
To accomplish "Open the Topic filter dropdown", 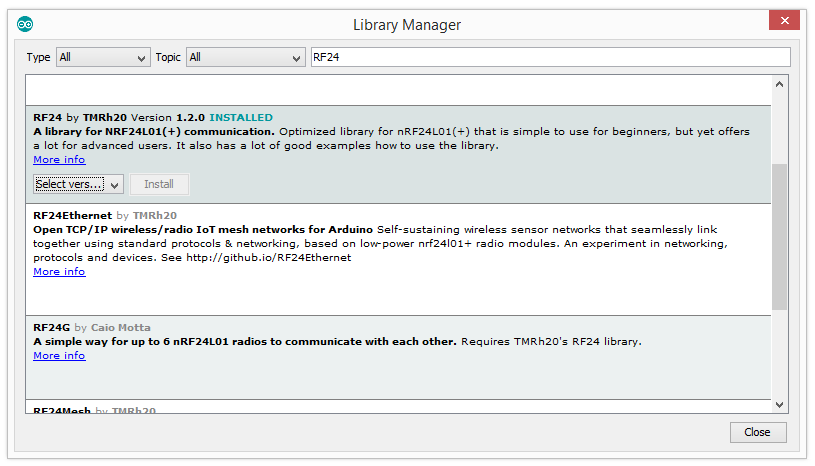I will [x=245, y=57].
